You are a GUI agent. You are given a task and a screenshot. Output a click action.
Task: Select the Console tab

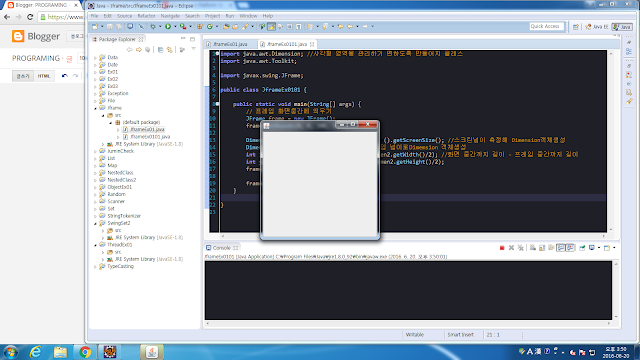(x=222, y=248)
